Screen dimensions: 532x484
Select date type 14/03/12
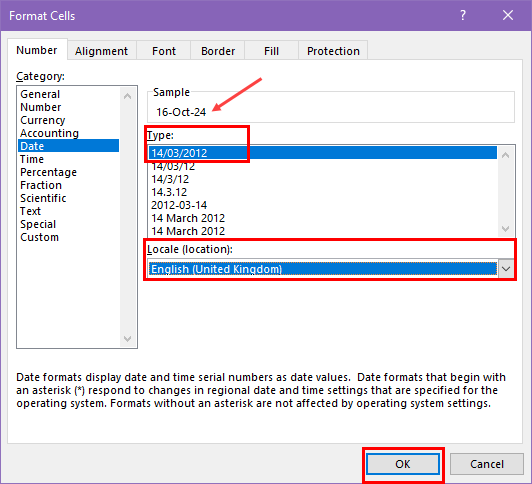(323, 166)
